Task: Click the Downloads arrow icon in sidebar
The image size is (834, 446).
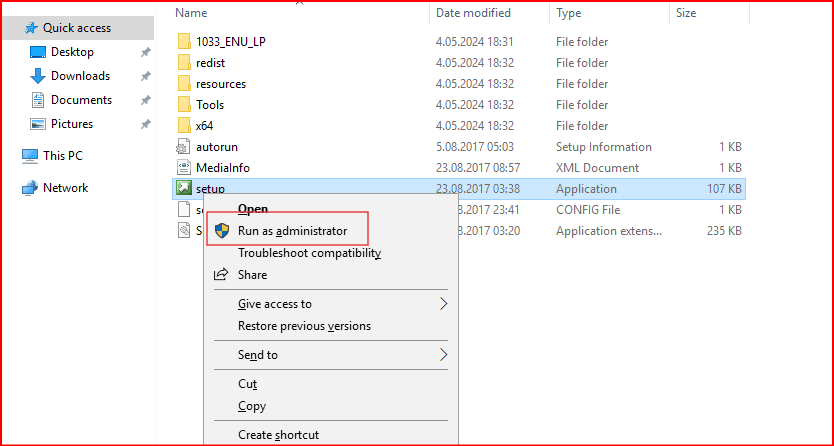Action: tap(38, 76)
